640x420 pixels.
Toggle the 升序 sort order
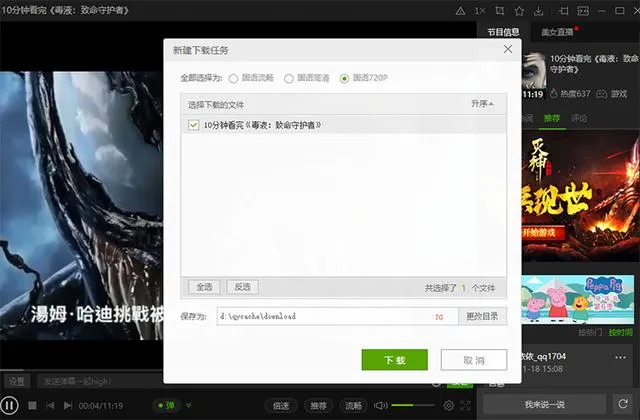(482, 104)
